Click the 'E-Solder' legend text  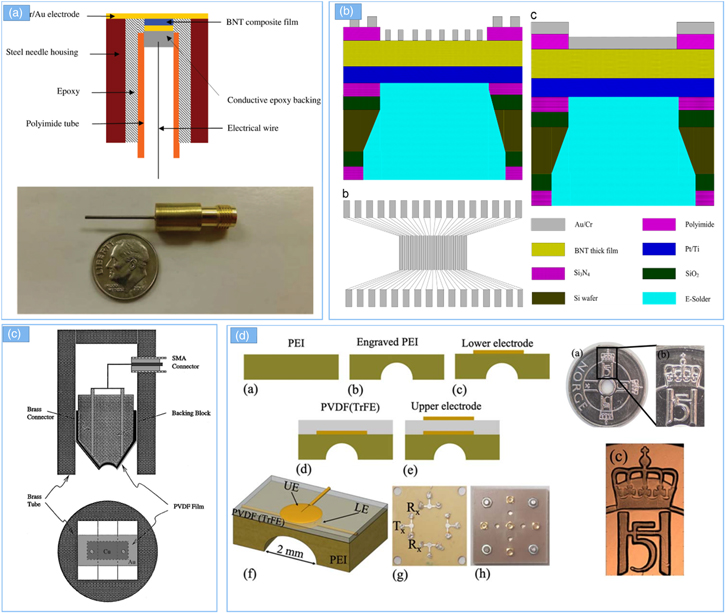(698, 299)
